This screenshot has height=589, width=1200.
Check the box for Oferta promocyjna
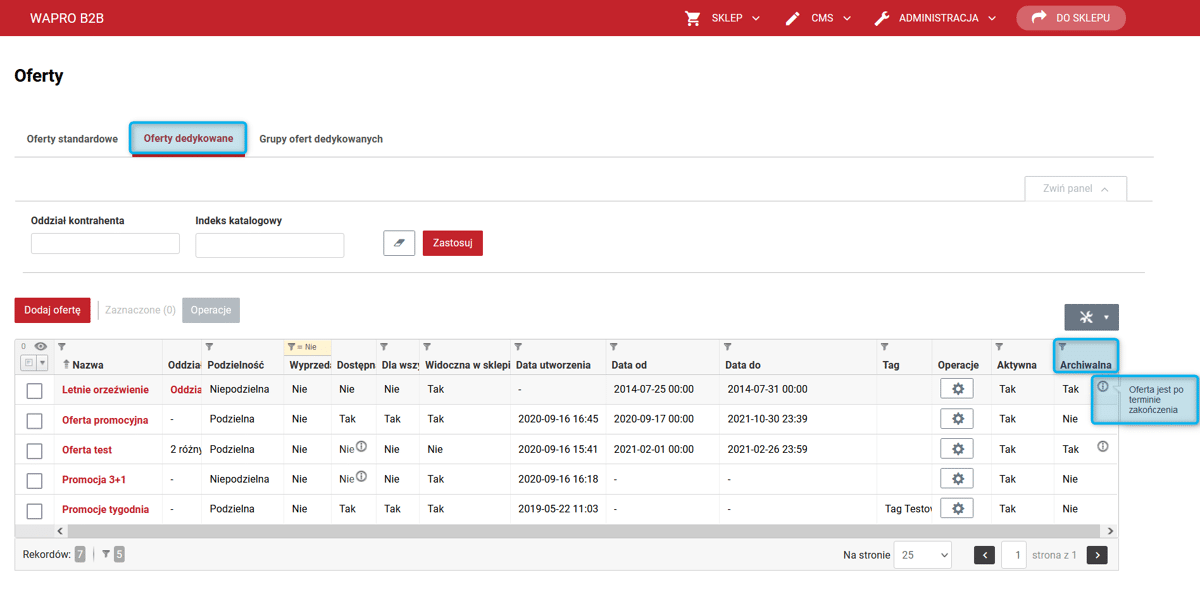[x=34, y=421]
